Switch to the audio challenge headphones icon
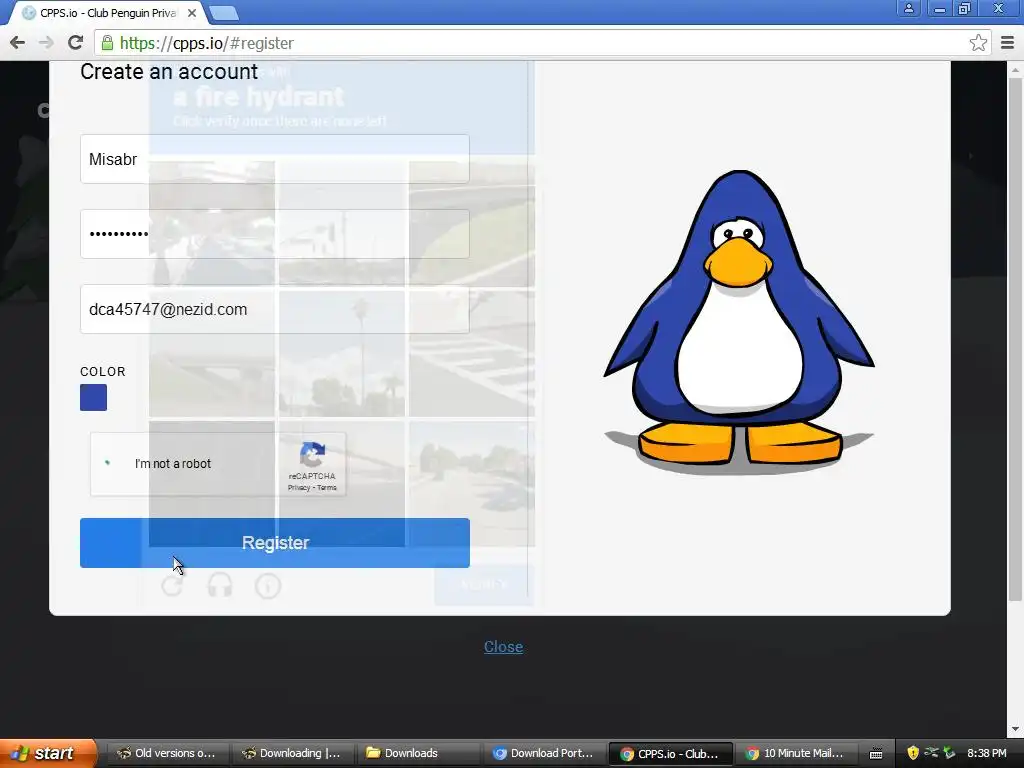1024x768 pixels. [x=220, y=585]
